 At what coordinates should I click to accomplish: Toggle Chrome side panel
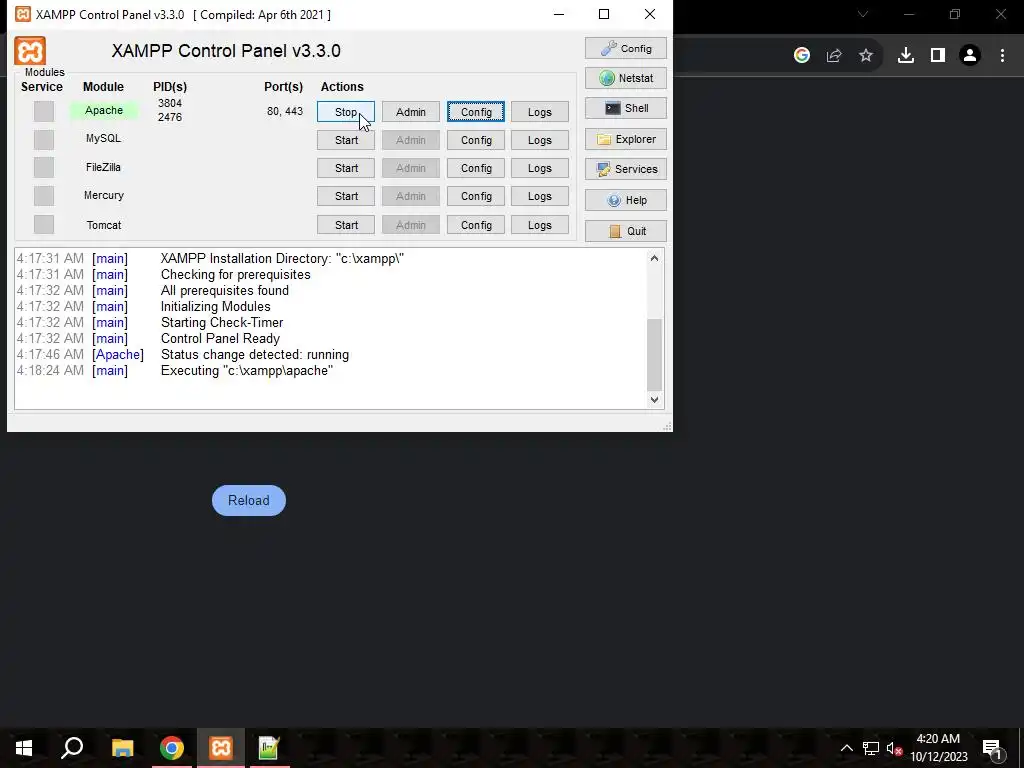pos(938,55)
